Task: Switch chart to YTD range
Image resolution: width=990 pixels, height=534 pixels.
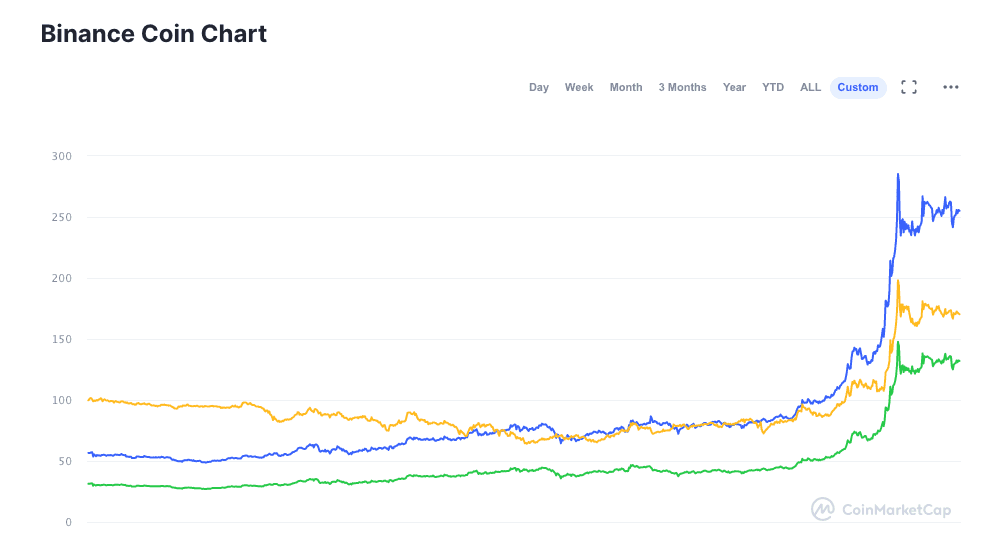Action: coord(773,87)
